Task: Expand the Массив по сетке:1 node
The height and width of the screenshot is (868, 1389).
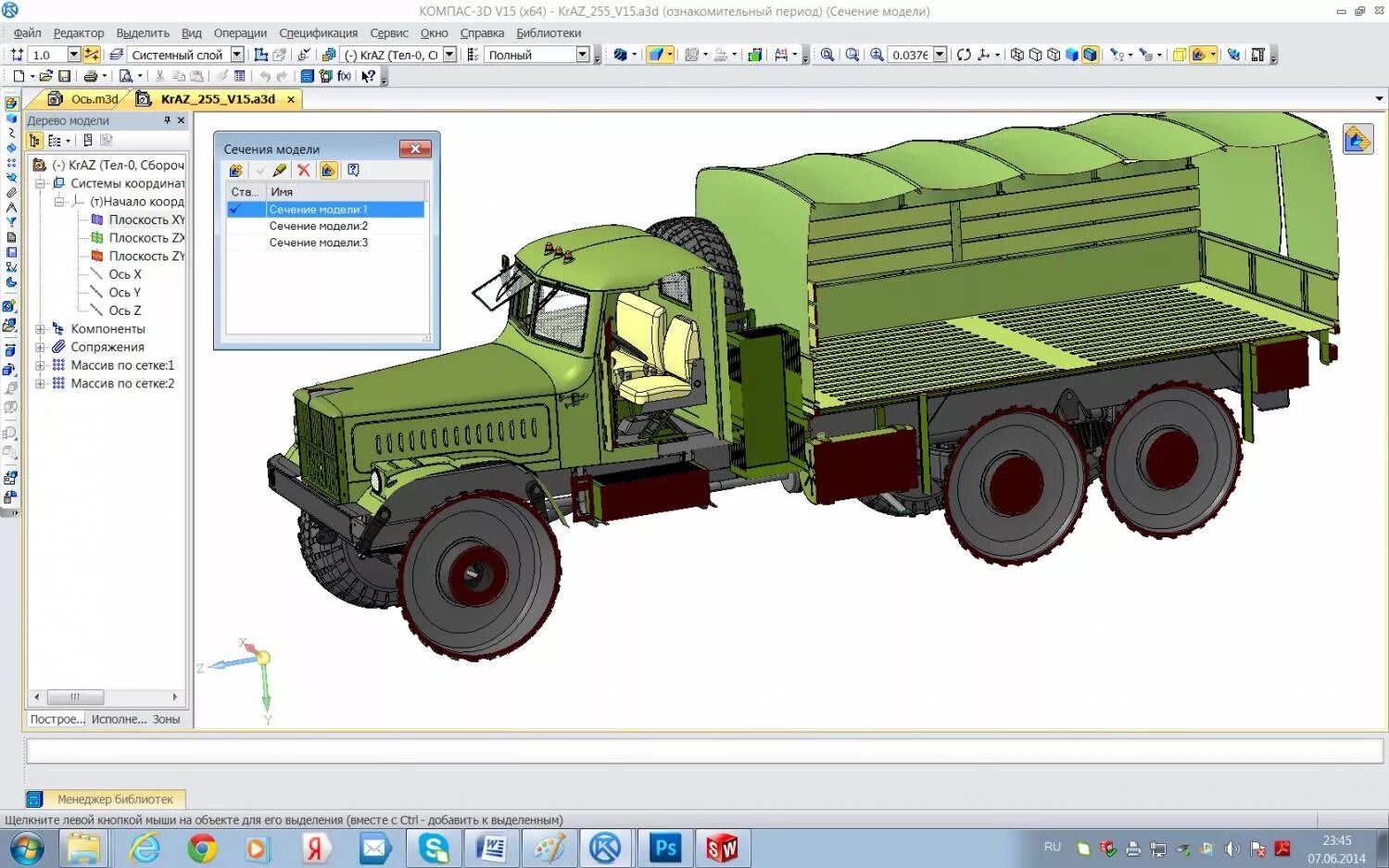Action: click(41, 365)
